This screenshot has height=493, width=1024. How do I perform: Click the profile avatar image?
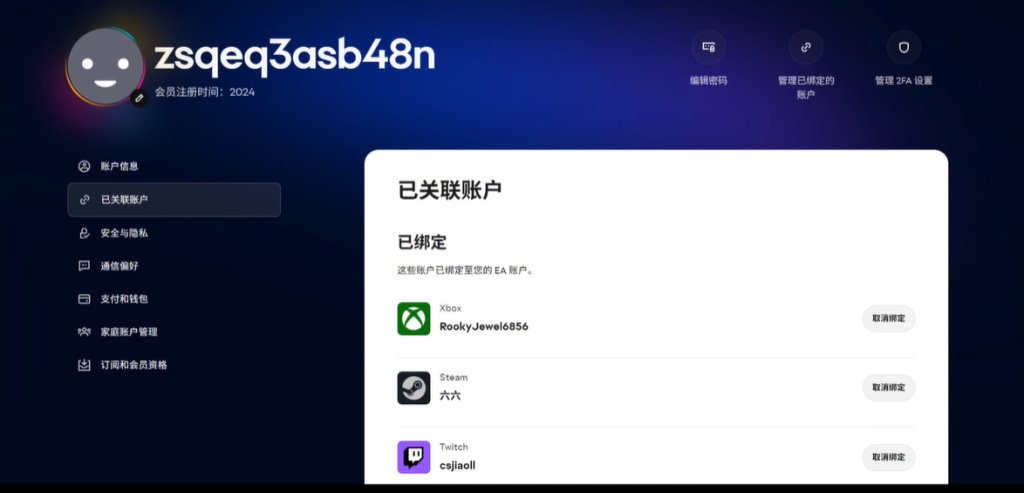(104, 66)
